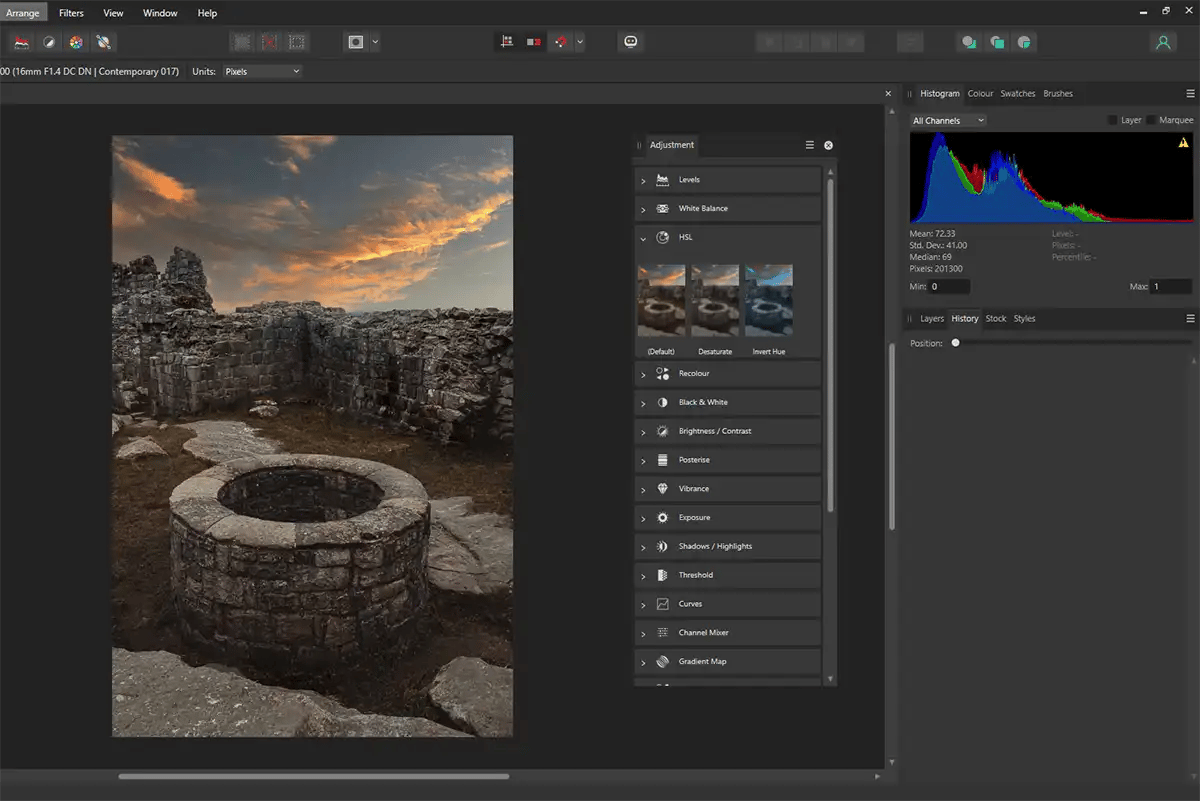Open the account profile icon
Screen dimensions: 1200x801
1162,42
